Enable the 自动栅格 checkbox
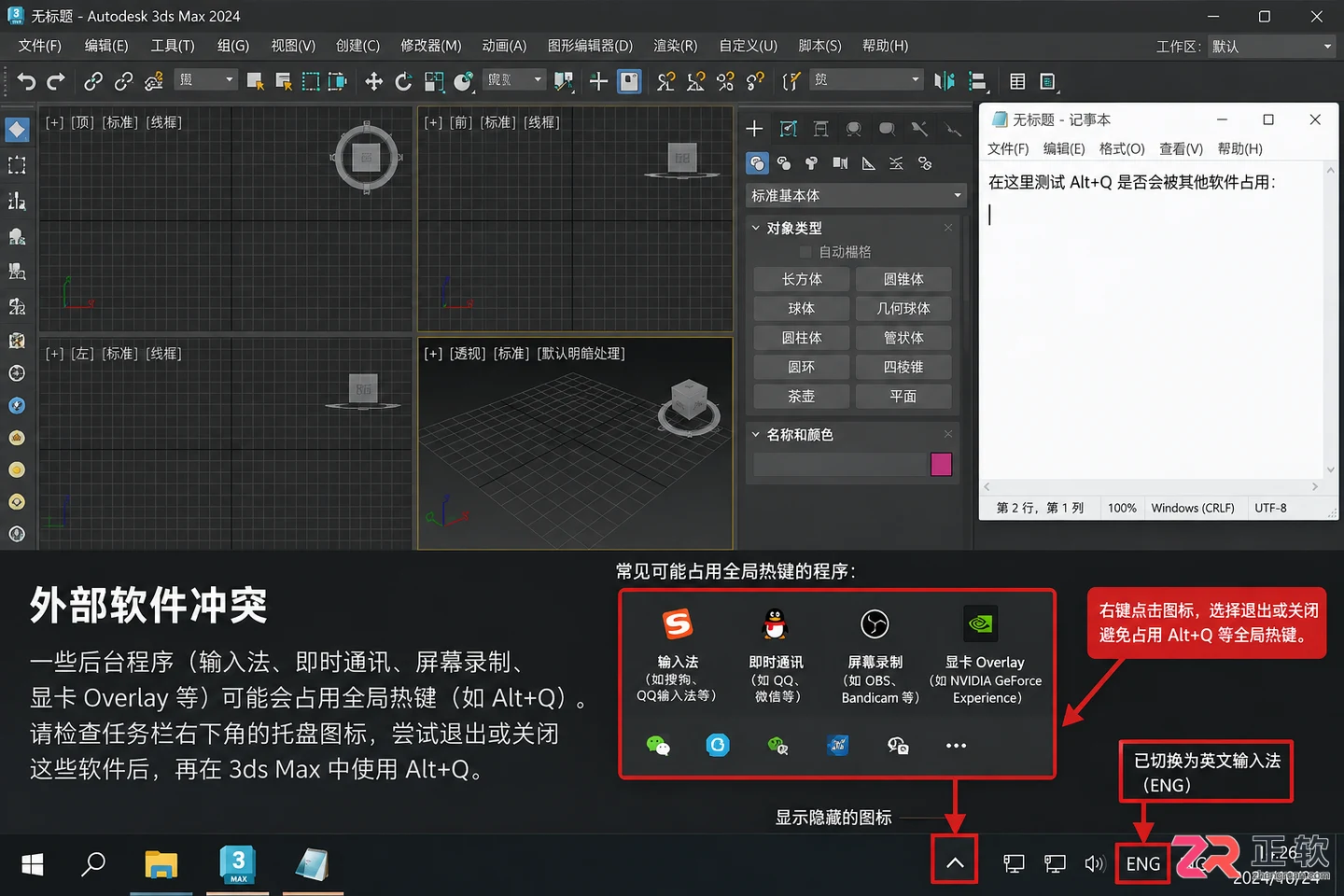 [x=805, y=252]
